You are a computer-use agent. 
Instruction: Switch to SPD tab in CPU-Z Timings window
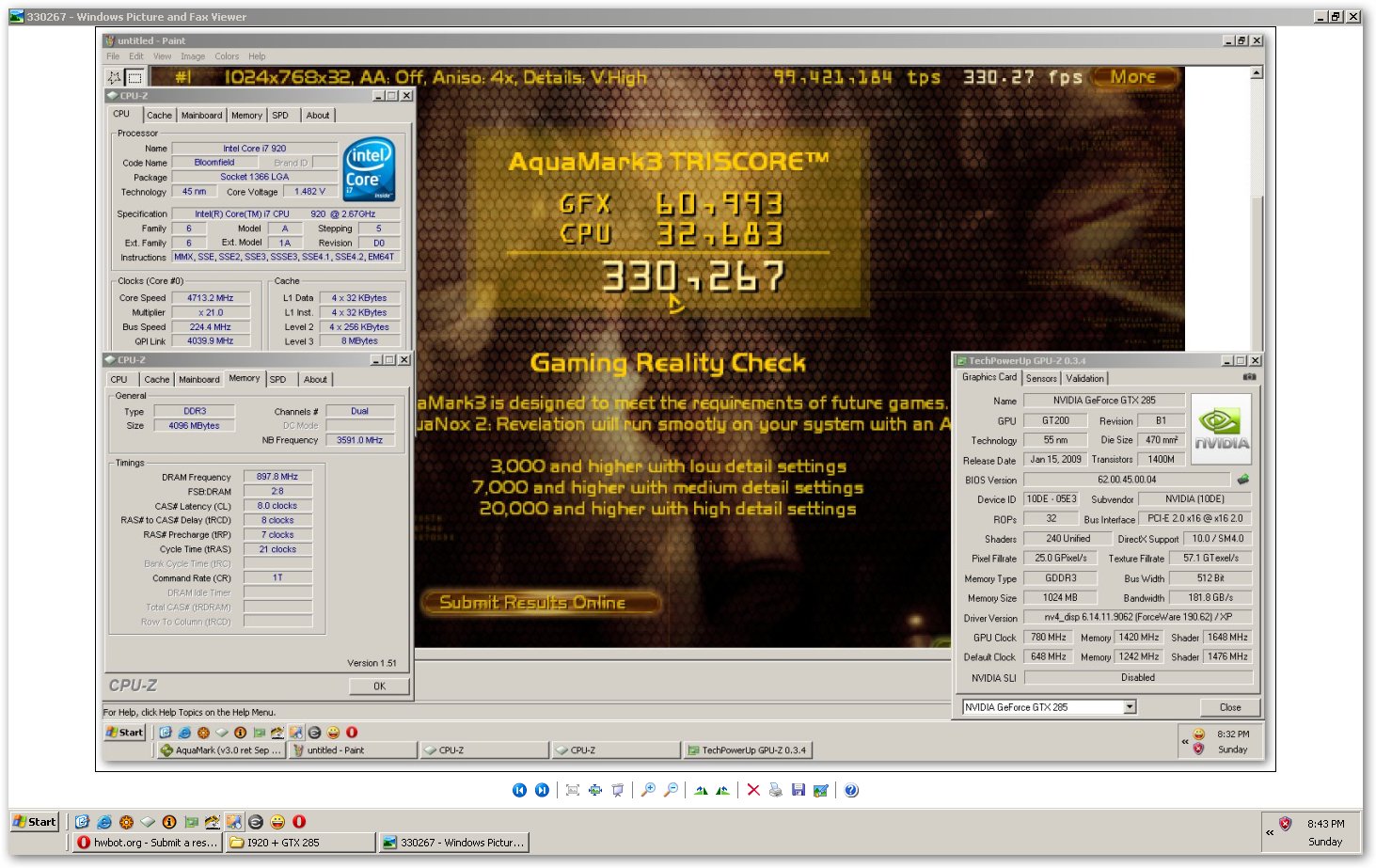coord(278,380)
